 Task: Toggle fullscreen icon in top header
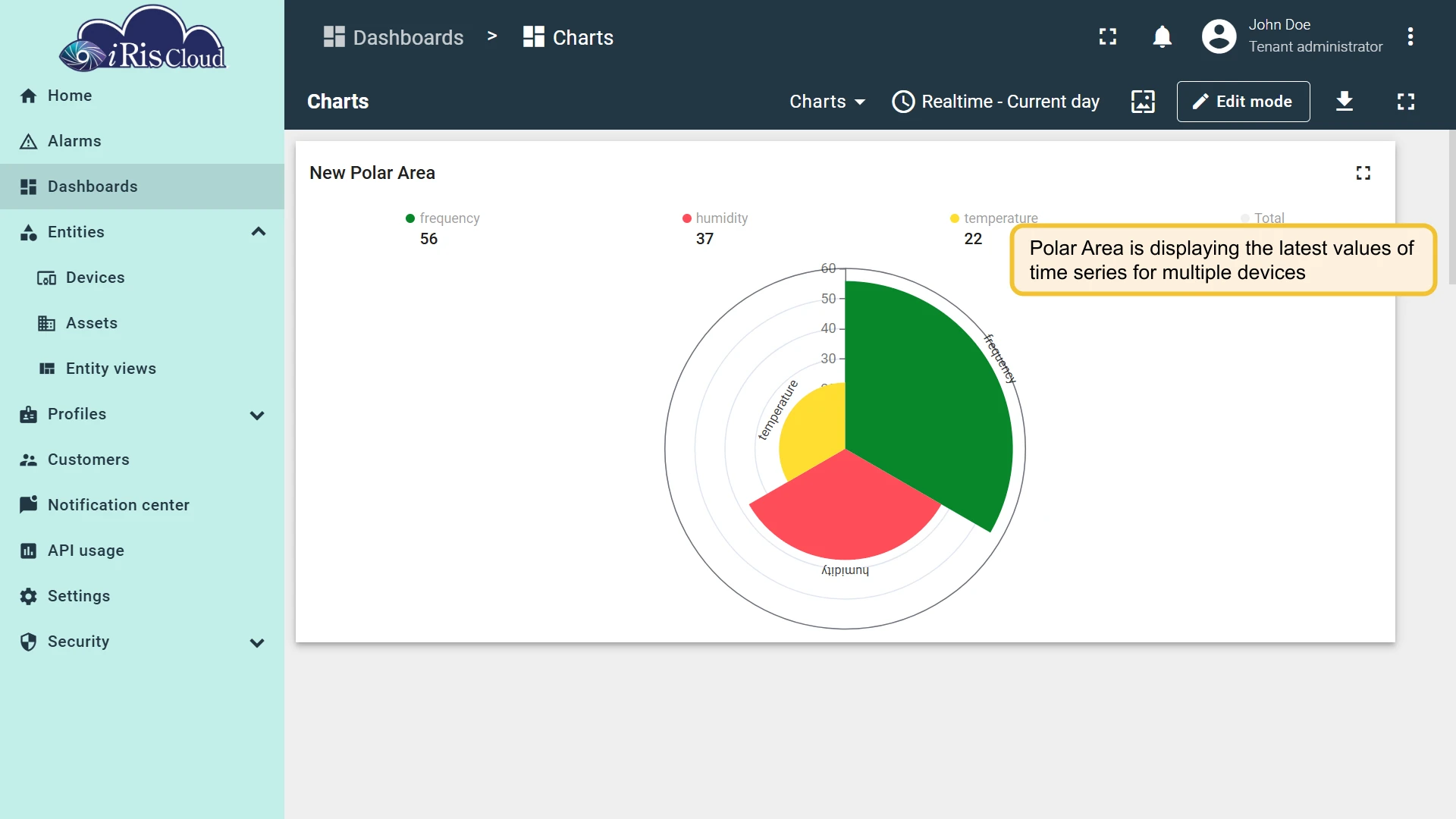tap(1108, 36)
